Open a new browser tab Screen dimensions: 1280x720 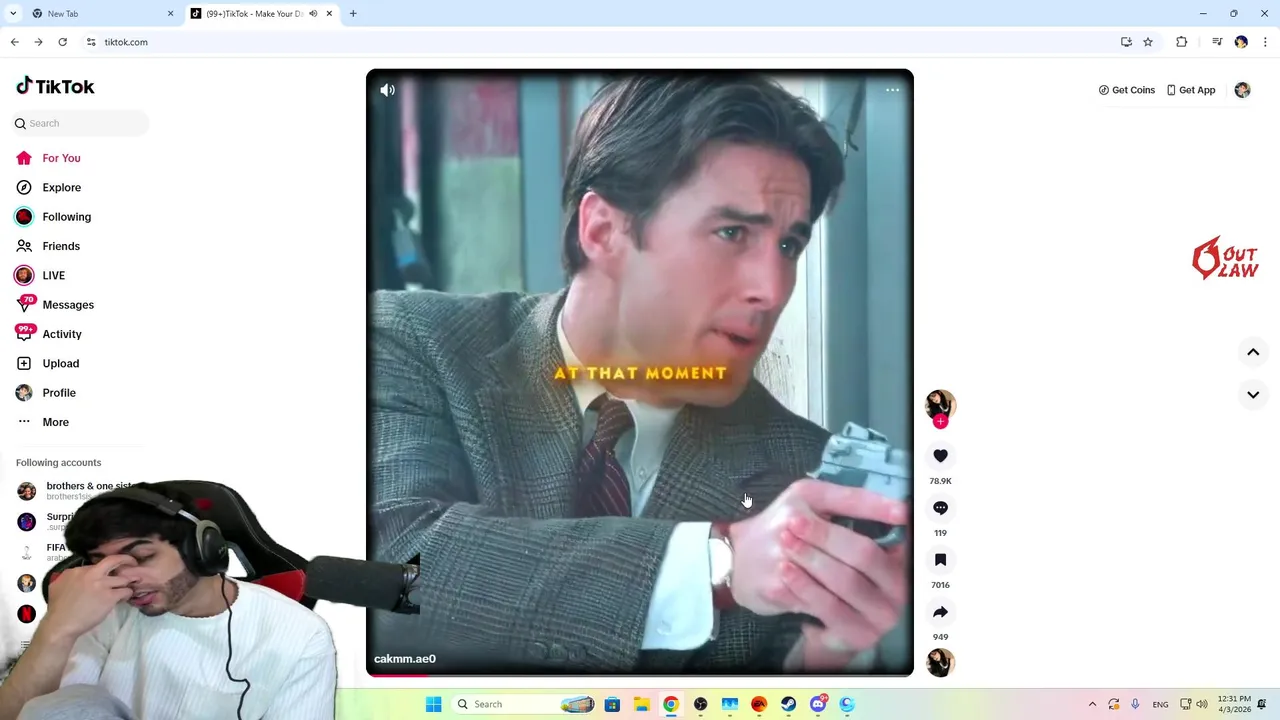(353, 14)
